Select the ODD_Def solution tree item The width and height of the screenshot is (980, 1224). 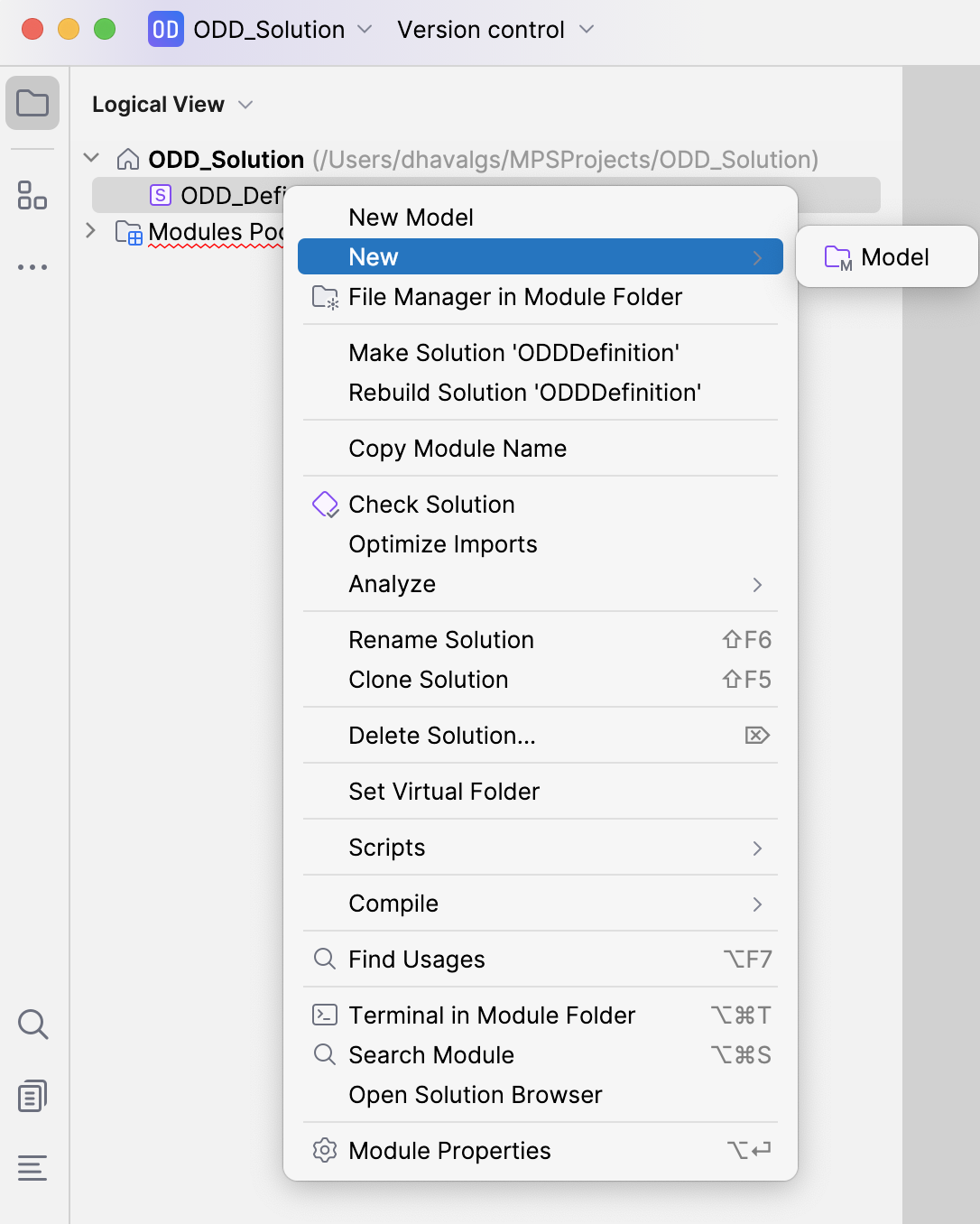(217, 196)
